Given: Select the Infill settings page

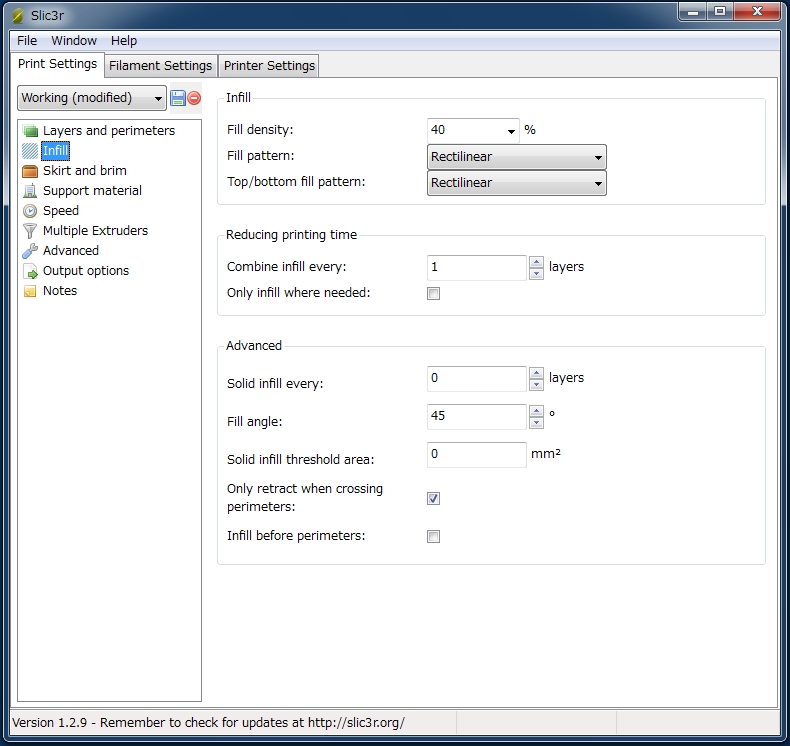Looking at the screenshot, I should (55, 151).
